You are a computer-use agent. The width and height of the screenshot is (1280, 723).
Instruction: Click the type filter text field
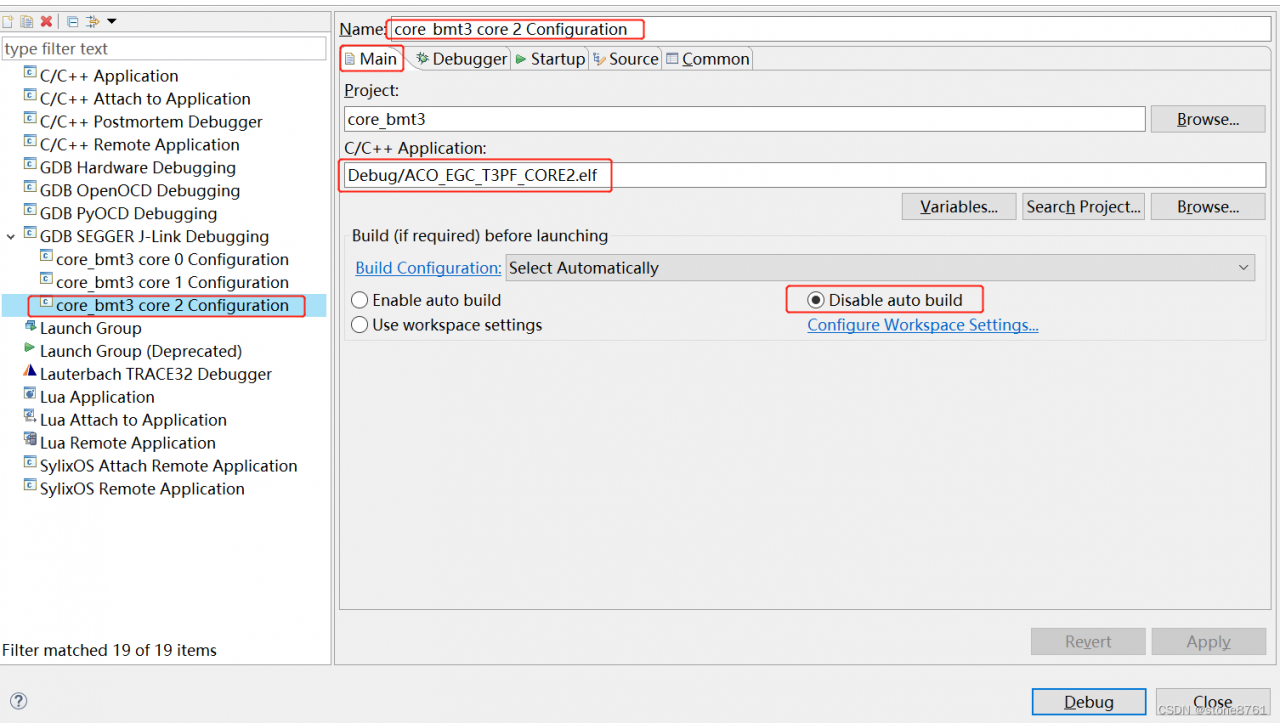pos(163,49)
